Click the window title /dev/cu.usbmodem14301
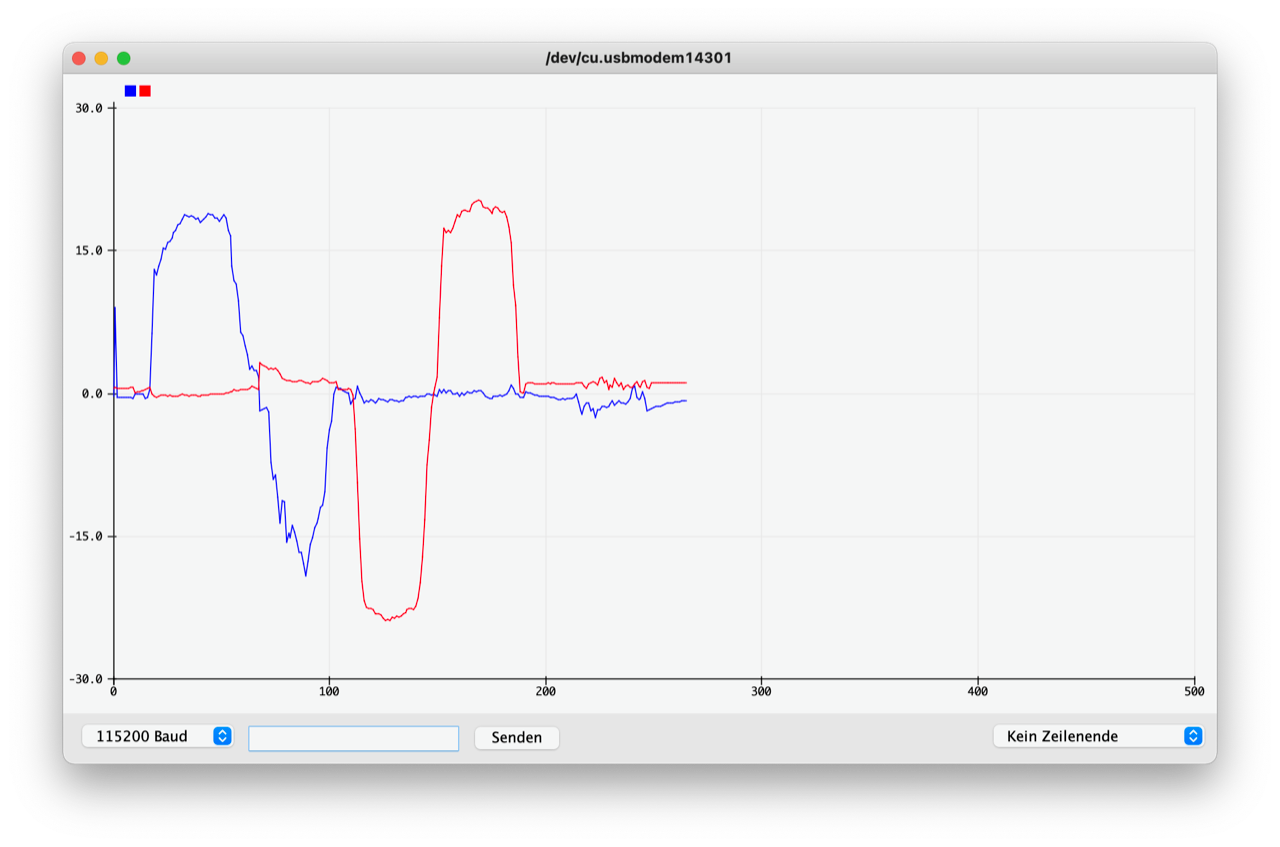 tap(639, 58)
